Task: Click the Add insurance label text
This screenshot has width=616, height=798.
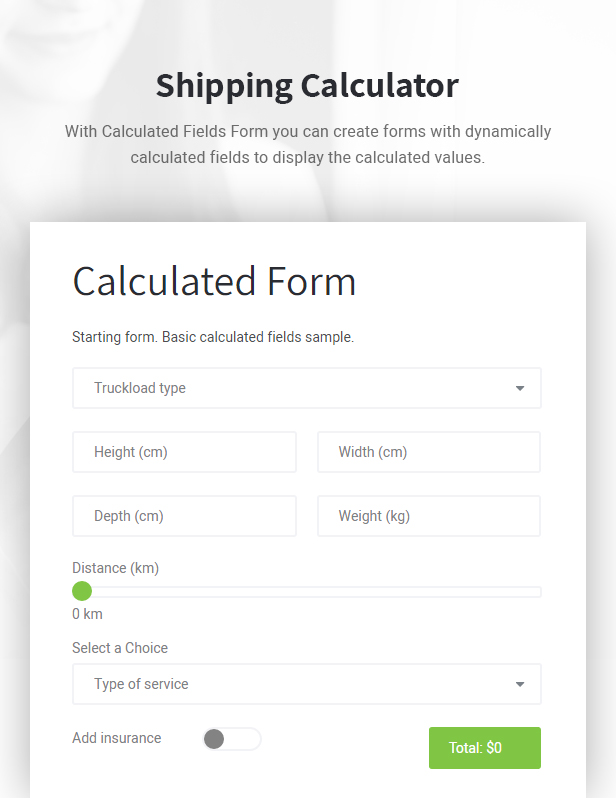Action: [x=116, y=738]
